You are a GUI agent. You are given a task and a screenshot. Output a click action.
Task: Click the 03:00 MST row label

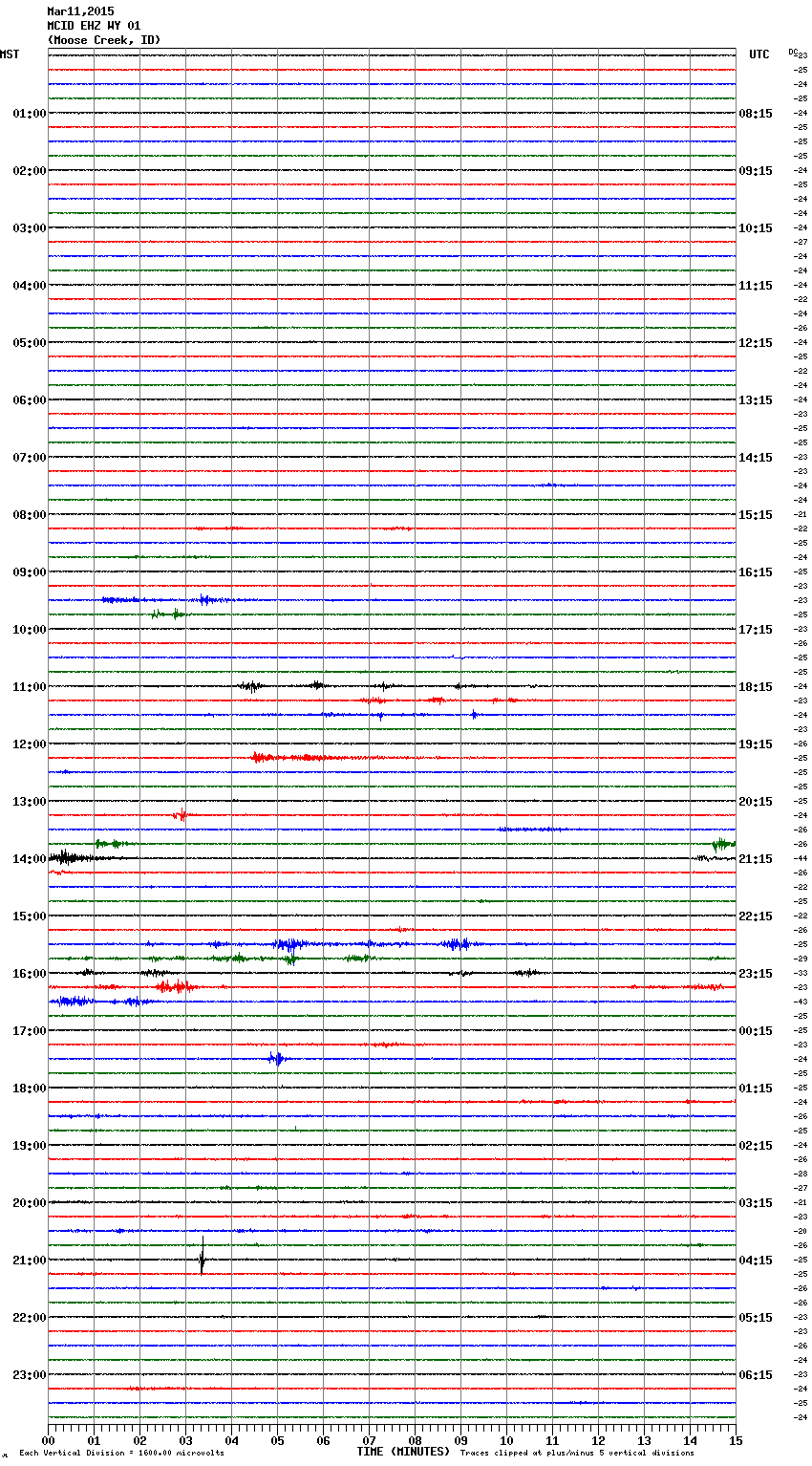30,228
